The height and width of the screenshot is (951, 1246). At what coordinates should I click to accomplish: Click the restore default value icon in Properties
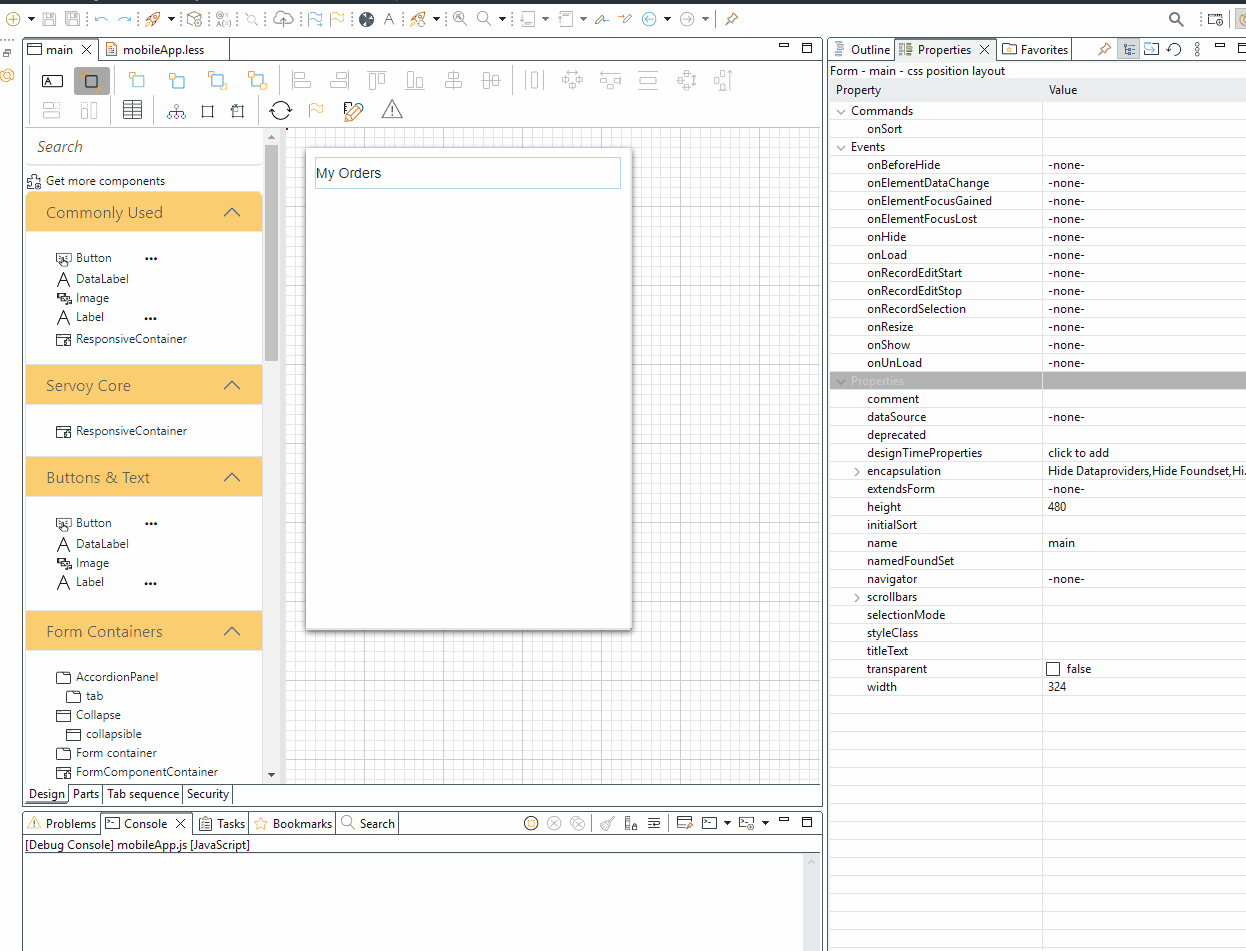pyautogui.click(x=1174, y=49)
